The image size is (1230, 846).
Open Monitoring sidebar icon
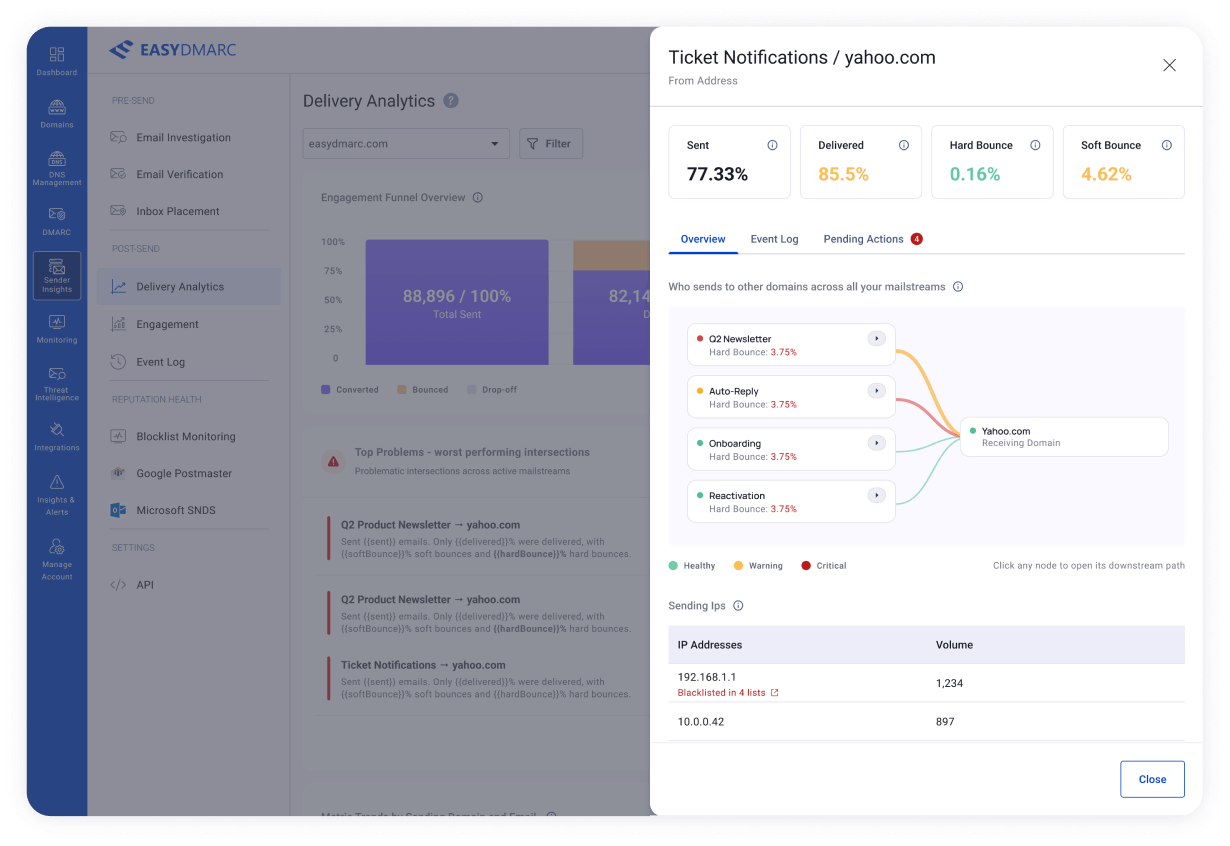pos(57,328)
